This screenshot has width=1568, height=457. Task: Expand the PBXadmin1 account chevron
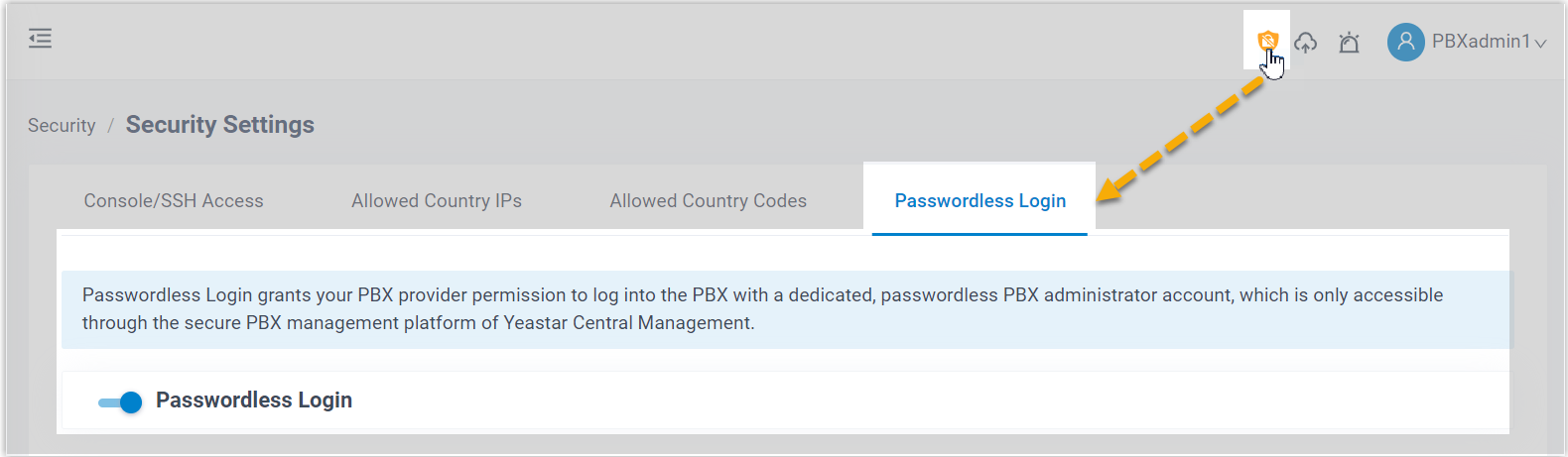[x=1540, y=44]
